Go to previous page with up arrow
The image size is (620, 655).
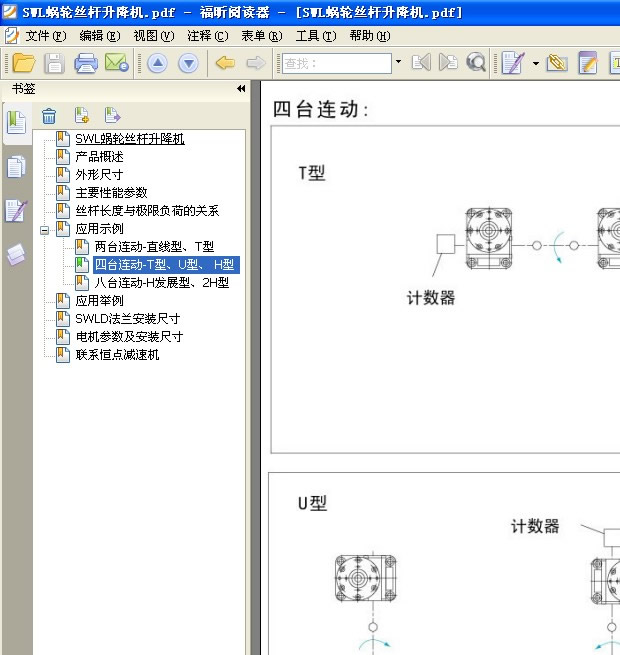[x=157, y=63]
